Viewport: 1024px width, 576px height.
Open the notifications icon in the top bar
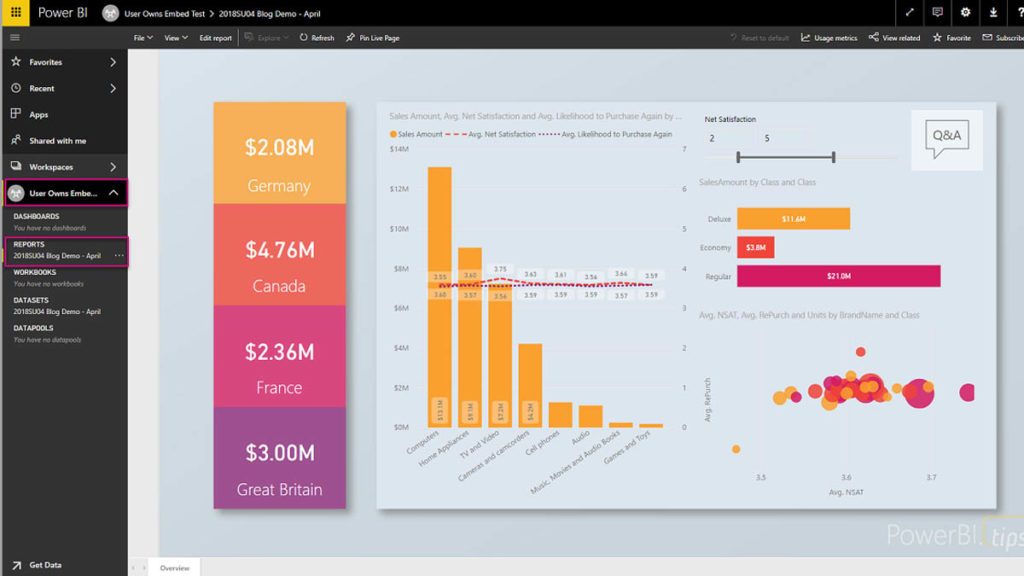[935, 13]
